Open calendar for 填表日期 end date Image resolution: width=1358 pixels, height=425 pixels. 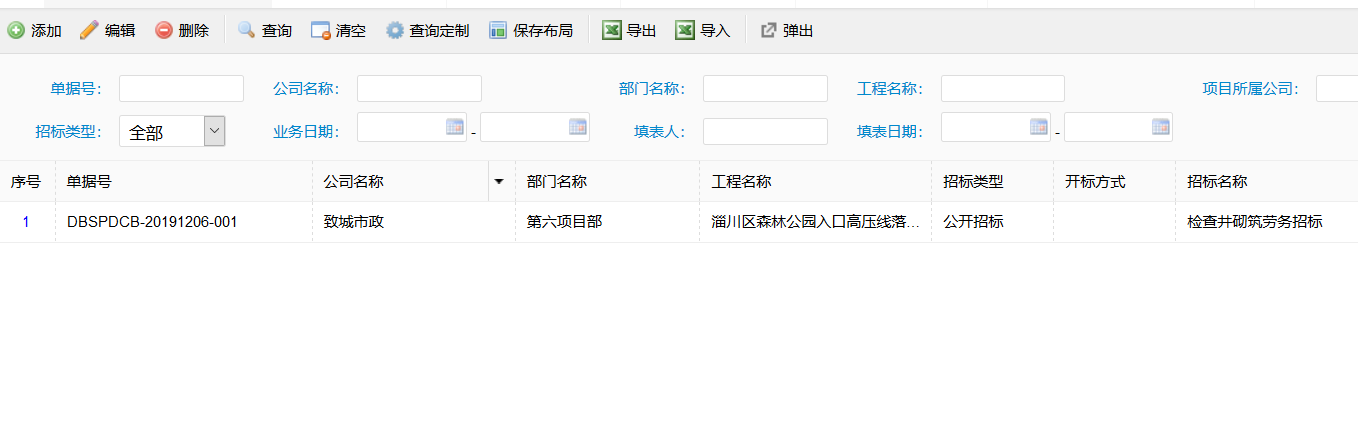click(1161, 127)
